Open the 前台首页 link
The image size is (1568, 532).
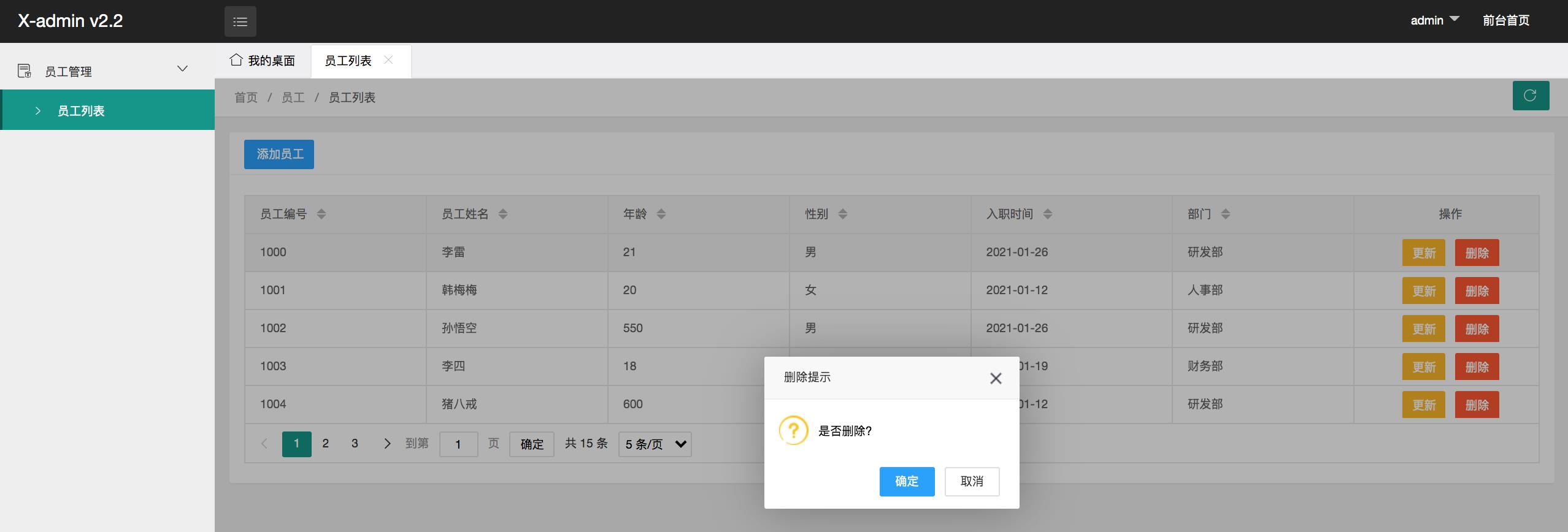1505,20
